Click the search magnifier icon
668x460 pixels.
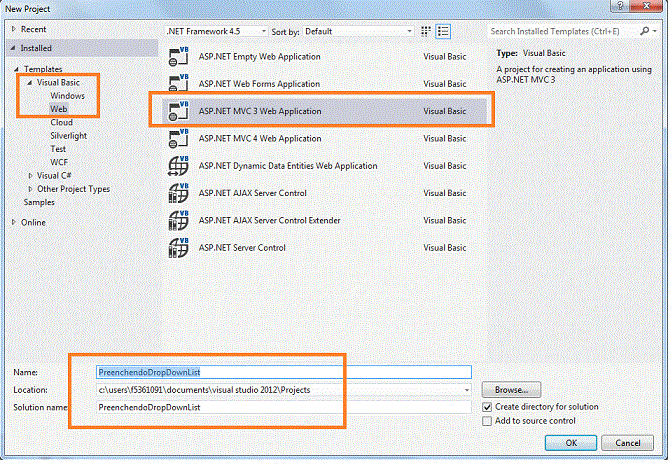coord(645,31)
